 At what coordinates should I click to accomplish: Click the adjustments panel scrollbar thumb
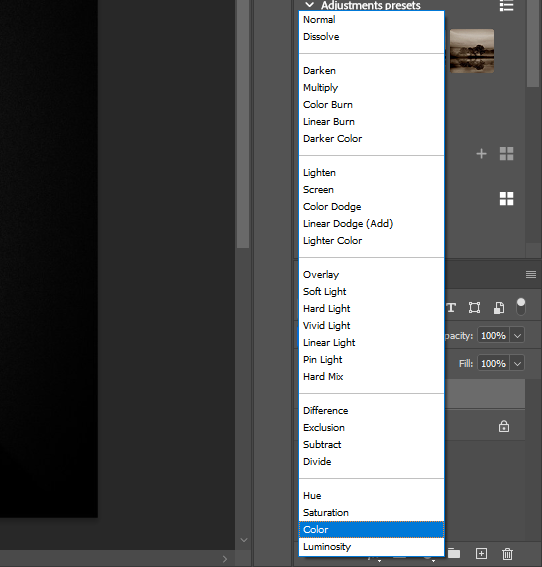coord(533,43)
